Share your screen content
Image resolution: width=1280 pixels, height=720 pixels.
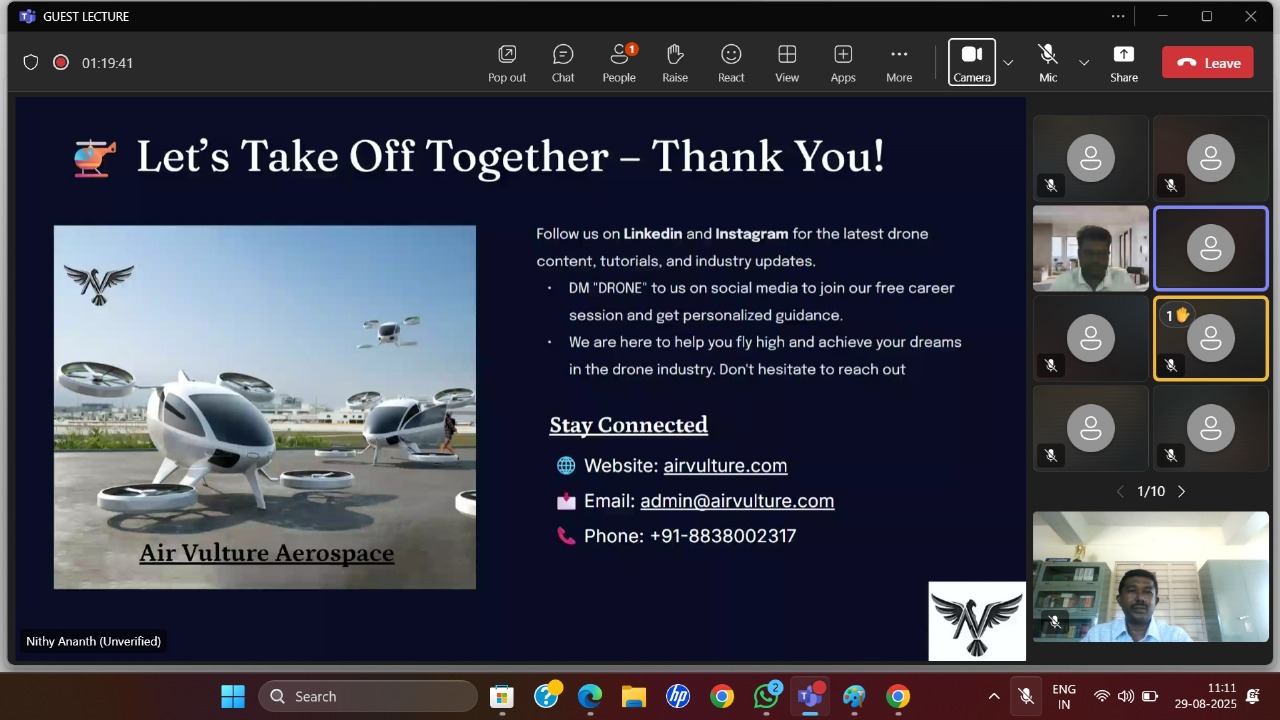click(x=1123, y=63)
